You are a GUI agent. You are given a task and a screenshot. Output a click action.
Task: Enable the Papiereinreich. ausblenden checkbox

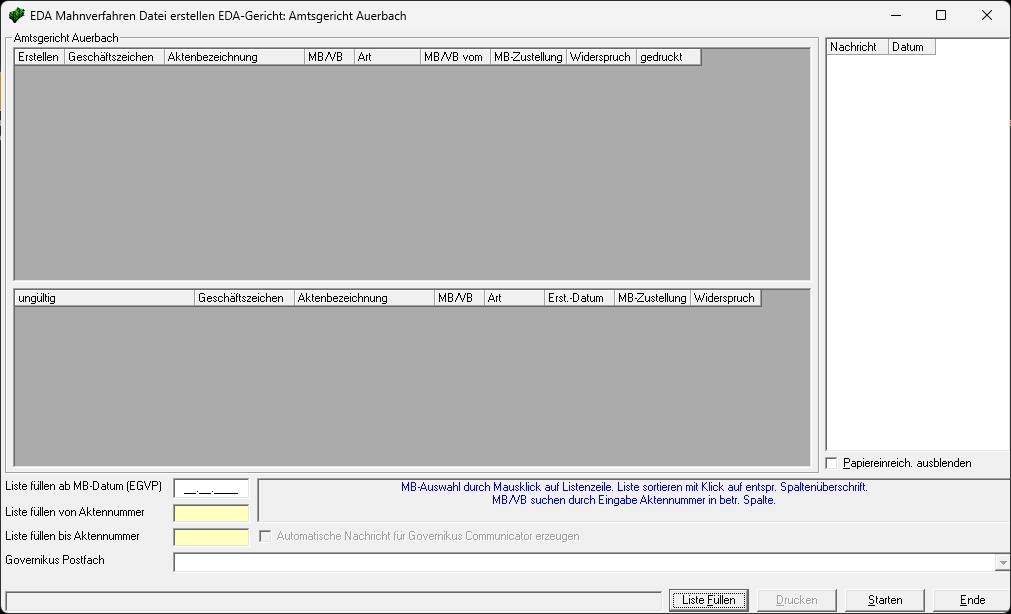(832, 463)
